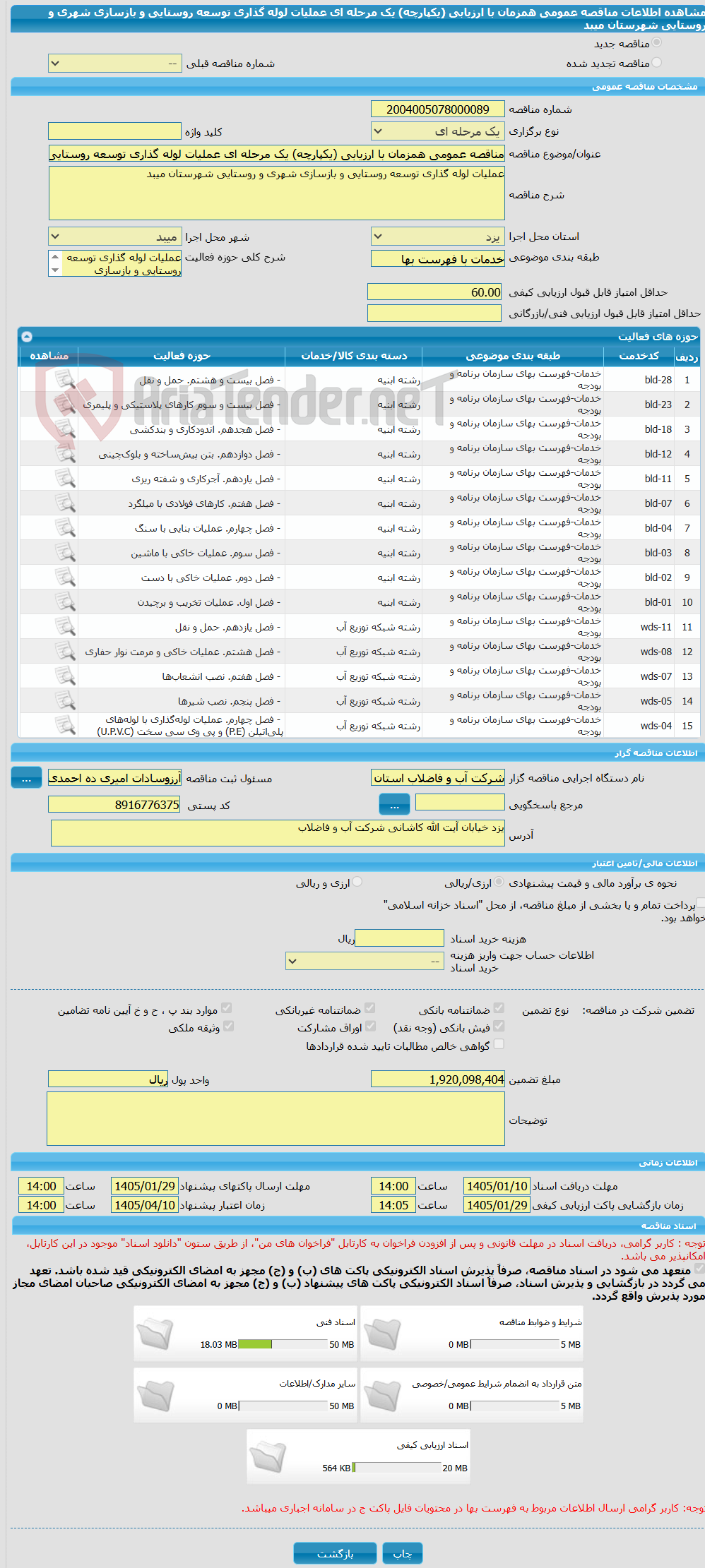Viewport: 705px width, 1568px height.
Task: Toggle the ضمانتنامه بانکی checkbox
Action: (x=499, y=1008)
